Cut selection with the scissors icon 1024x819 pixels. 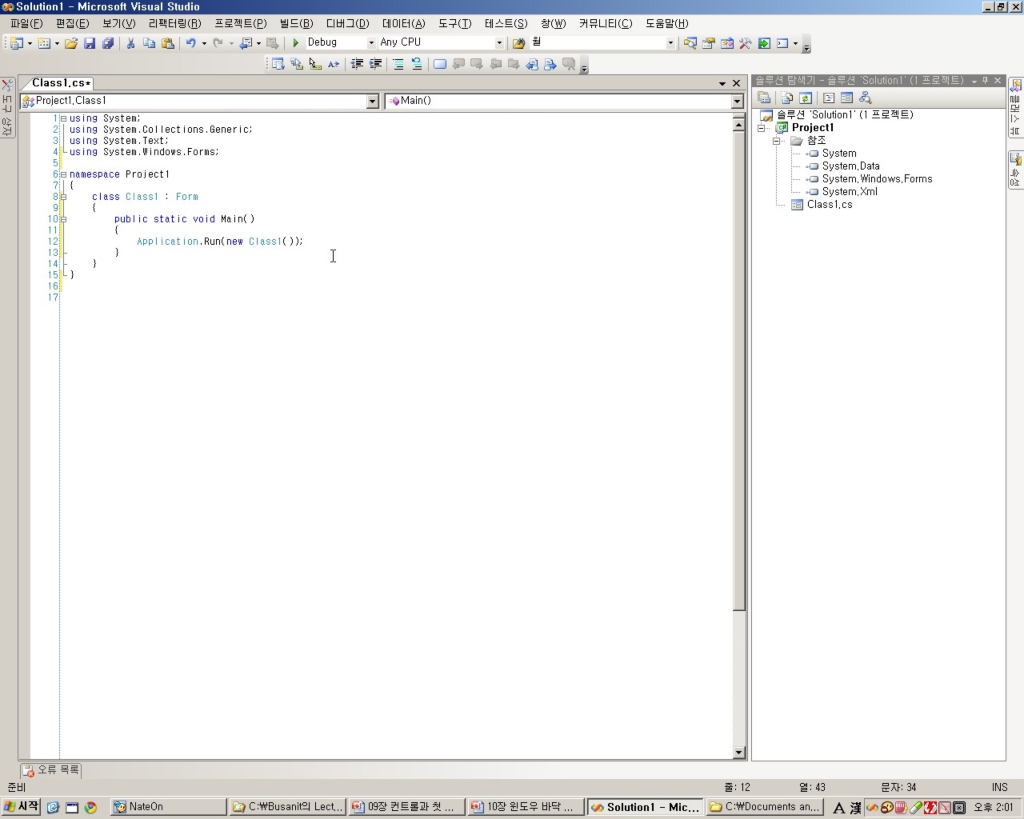[x=131, y=43]
